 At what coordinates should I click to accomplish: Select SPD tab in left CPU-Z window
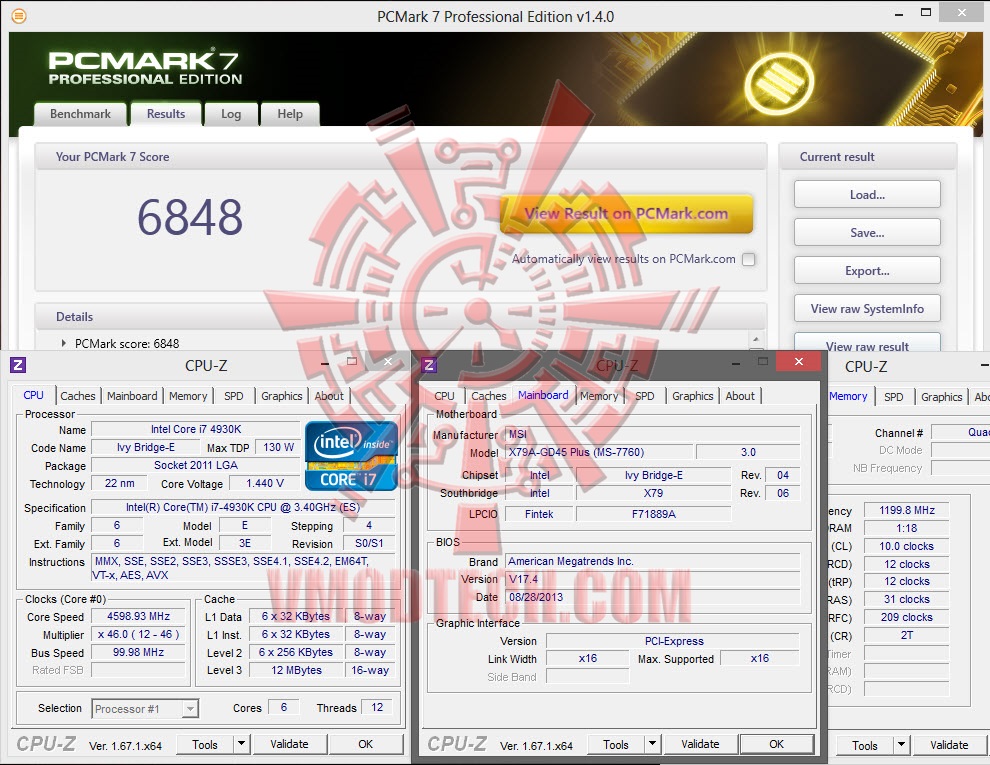click(234, 396)
